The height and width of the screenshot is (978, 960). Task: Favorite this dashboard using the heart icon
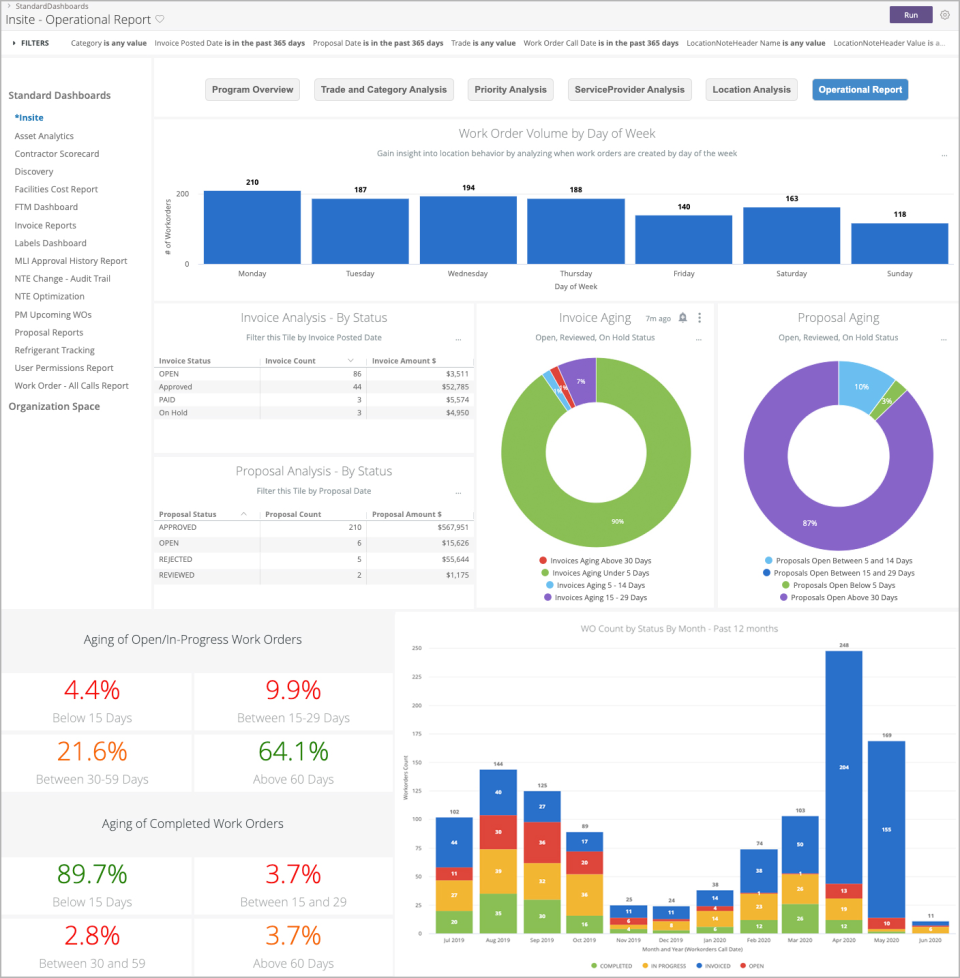click(x=158, y=18)
